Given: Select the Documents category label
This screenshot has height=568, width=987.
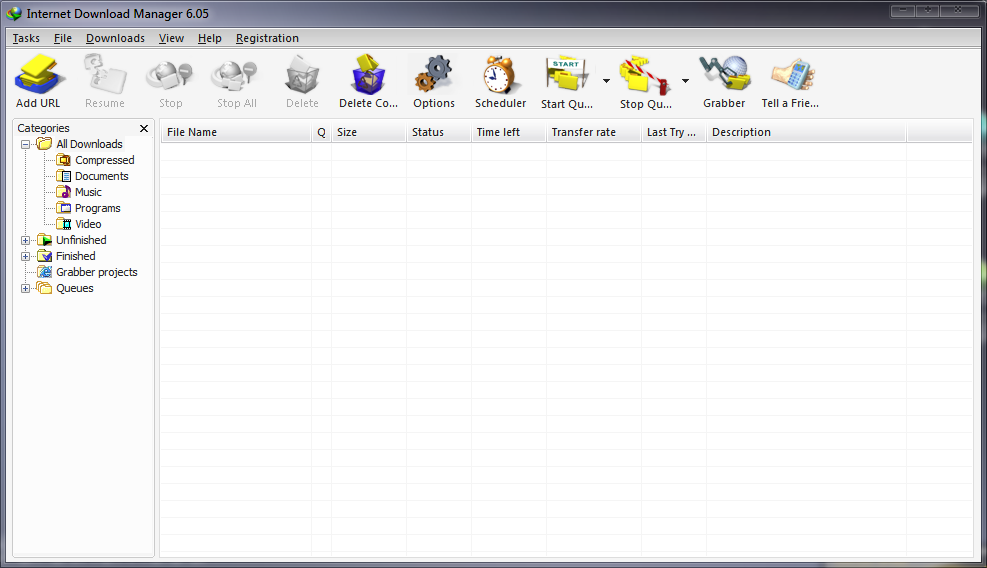Looking at the screenshot, I should [101, 176].
